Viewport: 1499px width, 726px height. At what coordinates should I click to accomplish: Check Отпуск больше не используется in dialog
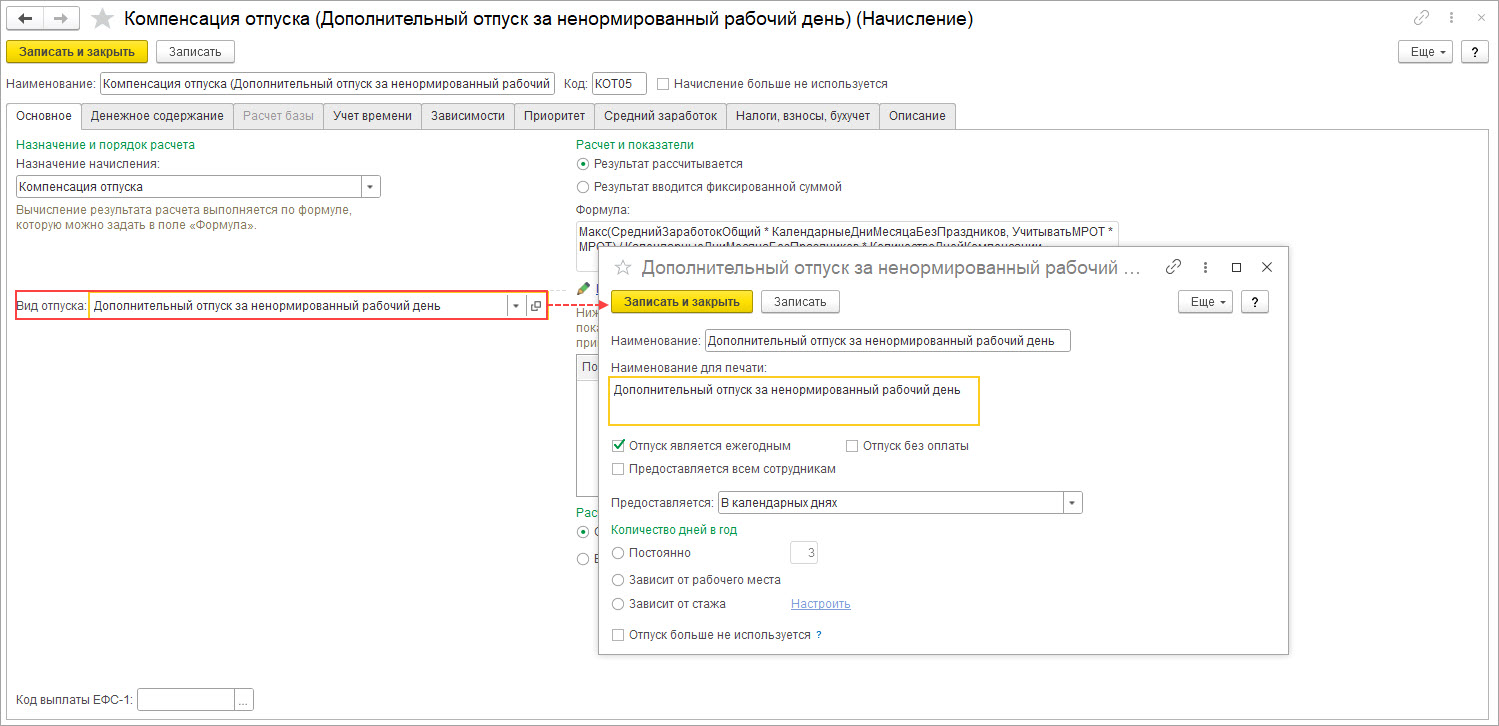pos(618,635)
